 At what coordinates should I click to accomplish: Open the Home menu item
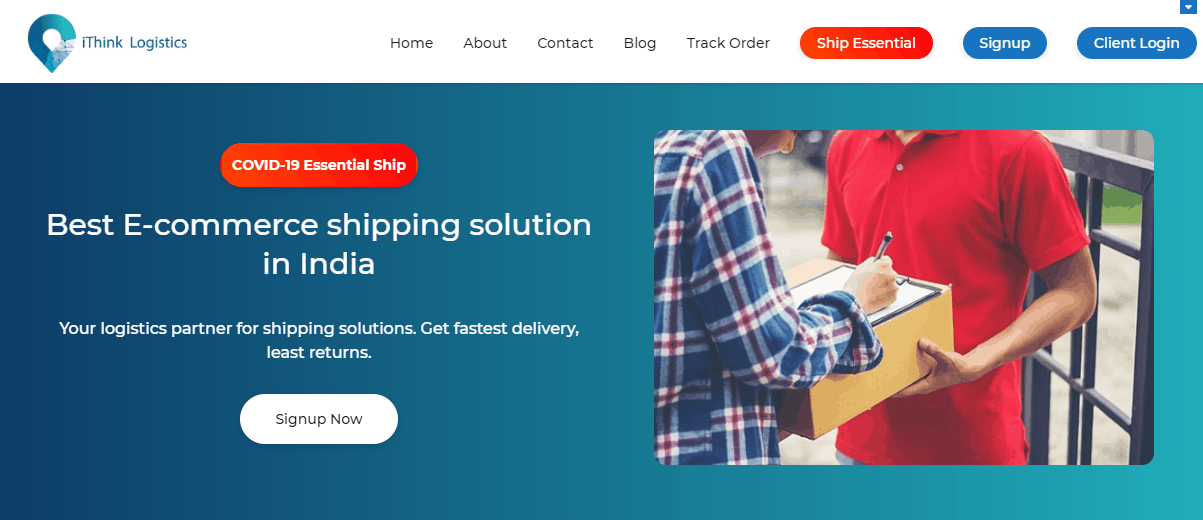[x=411, y=43]
